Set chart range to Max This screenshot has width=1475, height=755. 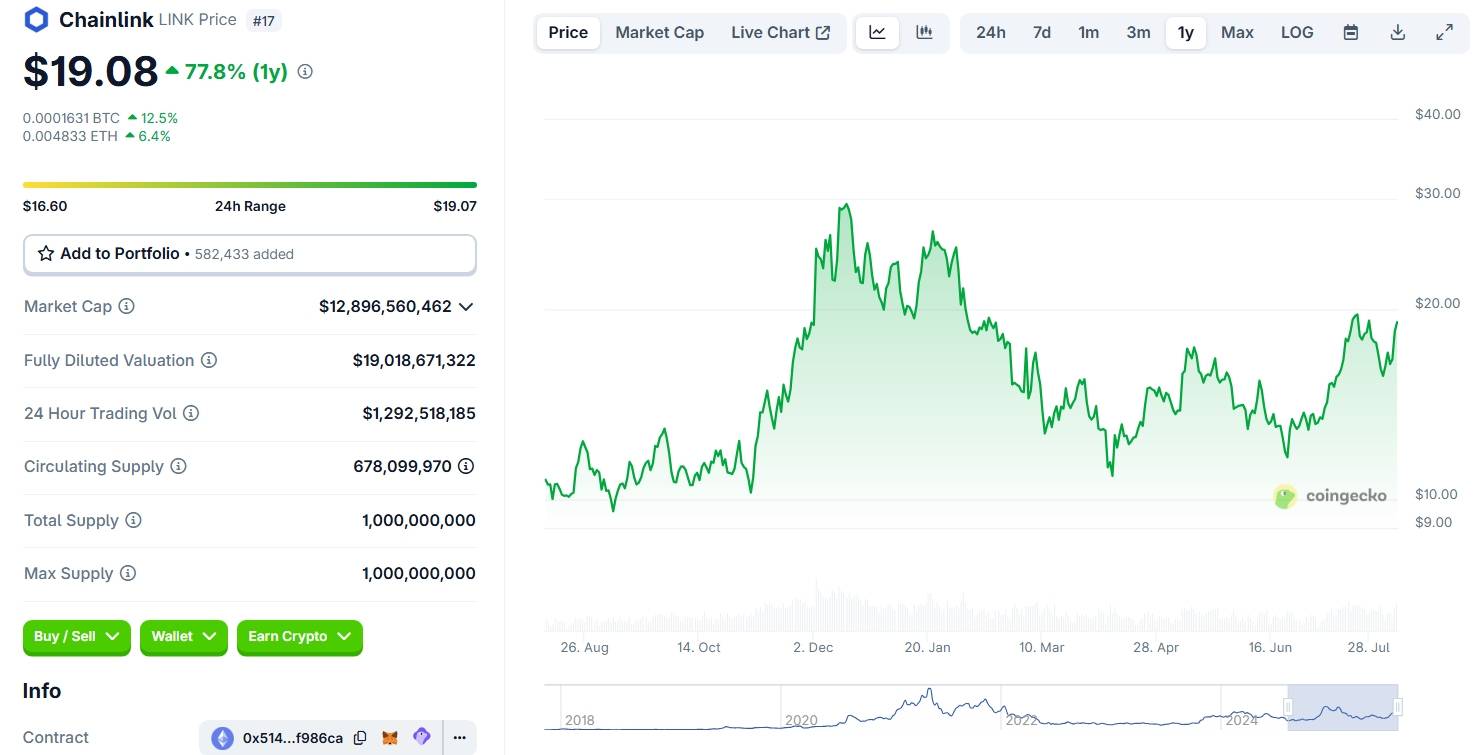tap(1237, 32)
